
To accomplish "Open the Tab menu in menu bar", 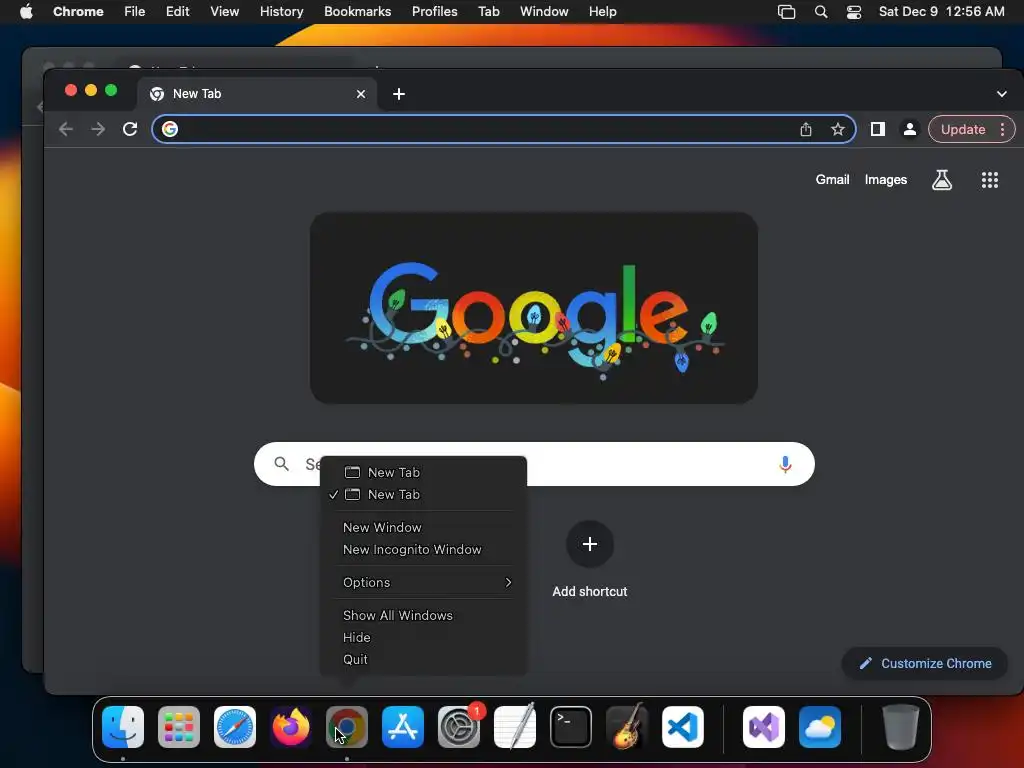I will [488, 12].
